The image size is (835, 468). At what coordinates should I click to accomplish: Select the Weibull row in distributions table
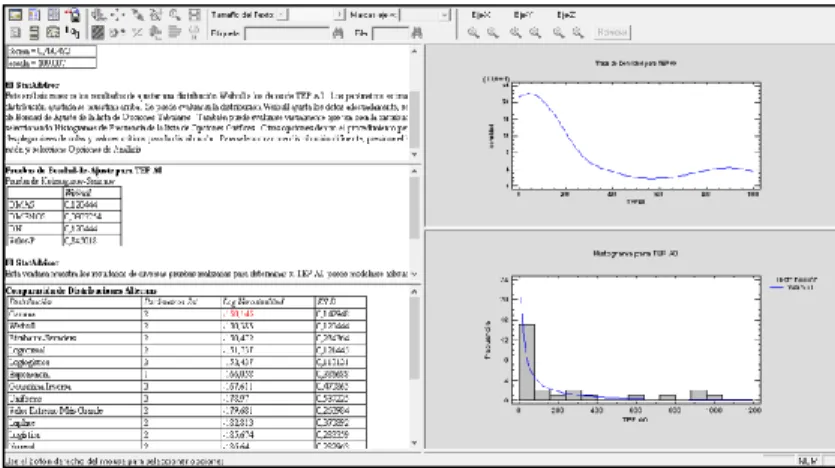187,326
